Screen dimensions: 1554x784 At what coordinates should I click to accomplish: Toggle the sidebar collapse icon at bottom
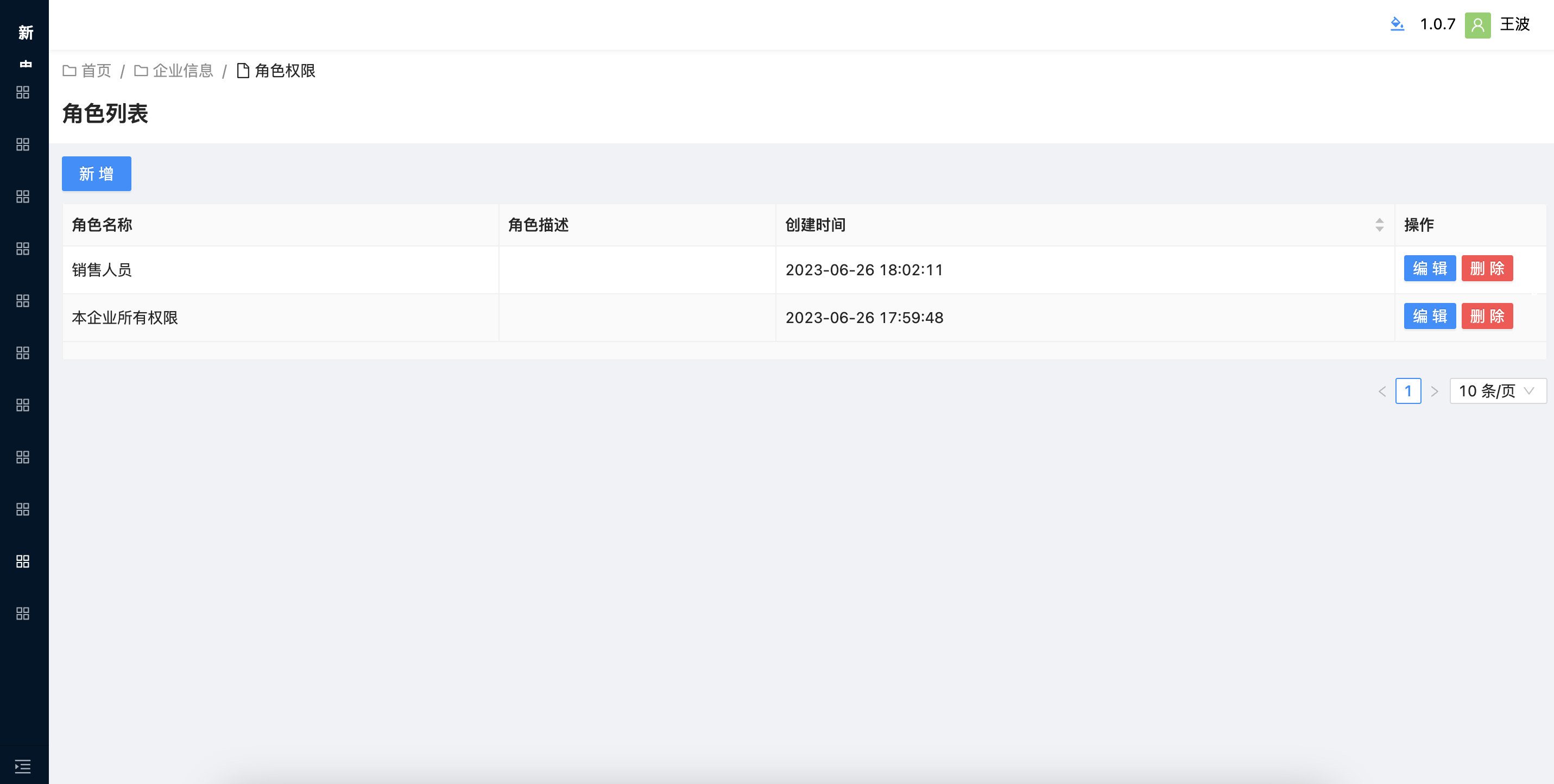click(x=23, y=766)
